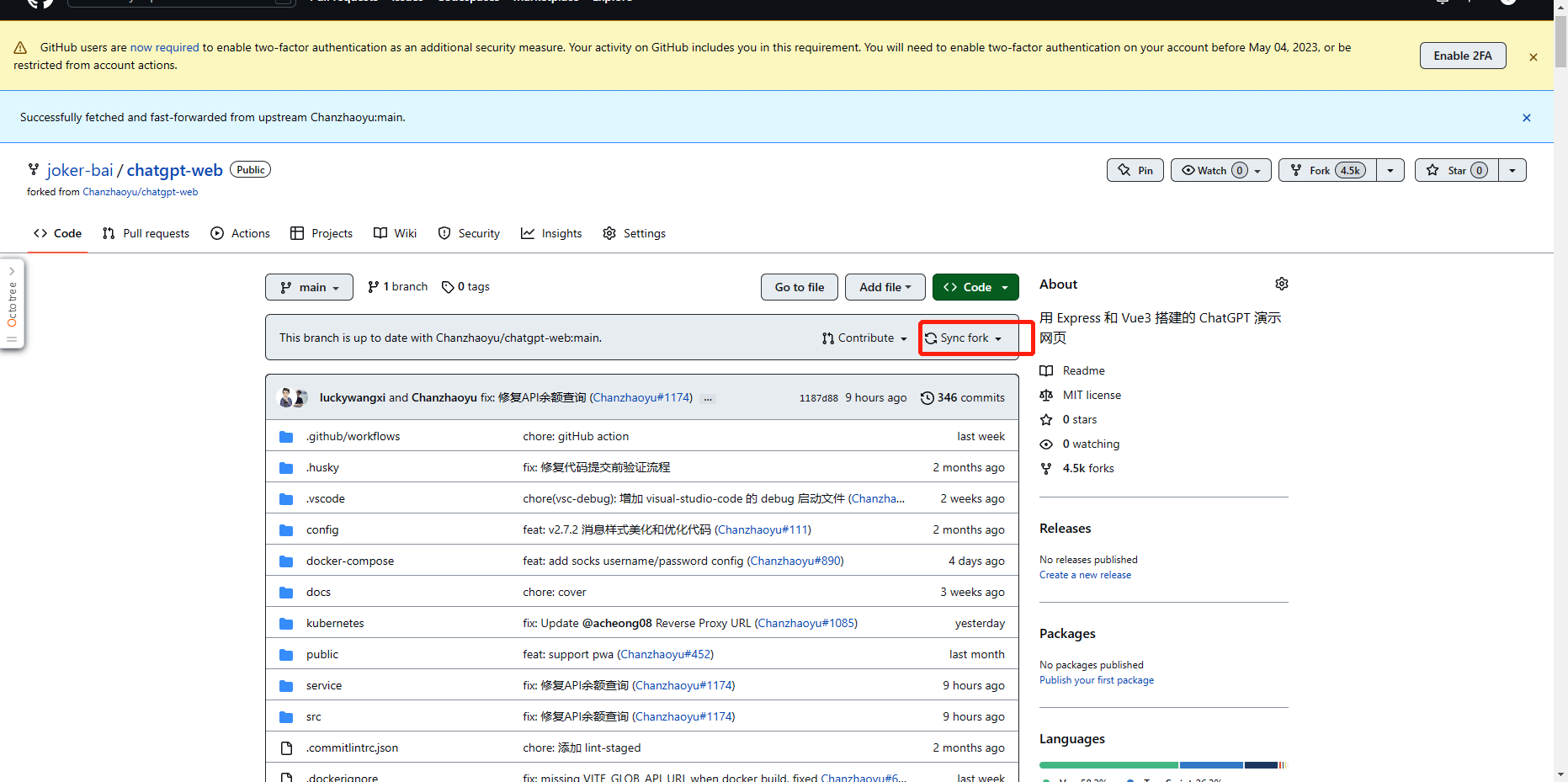This screenshot has width=1568, height=782.
Task: View the Insights tab
Action: [551, 233]
